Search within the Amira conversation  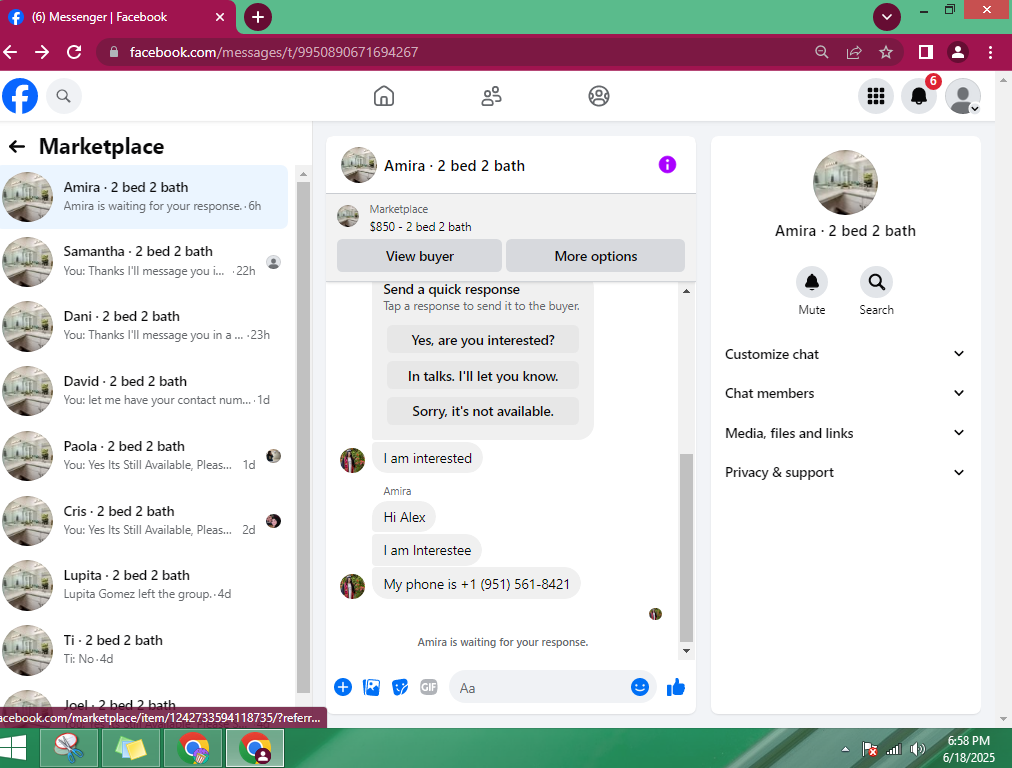click(x=876, y=282)
